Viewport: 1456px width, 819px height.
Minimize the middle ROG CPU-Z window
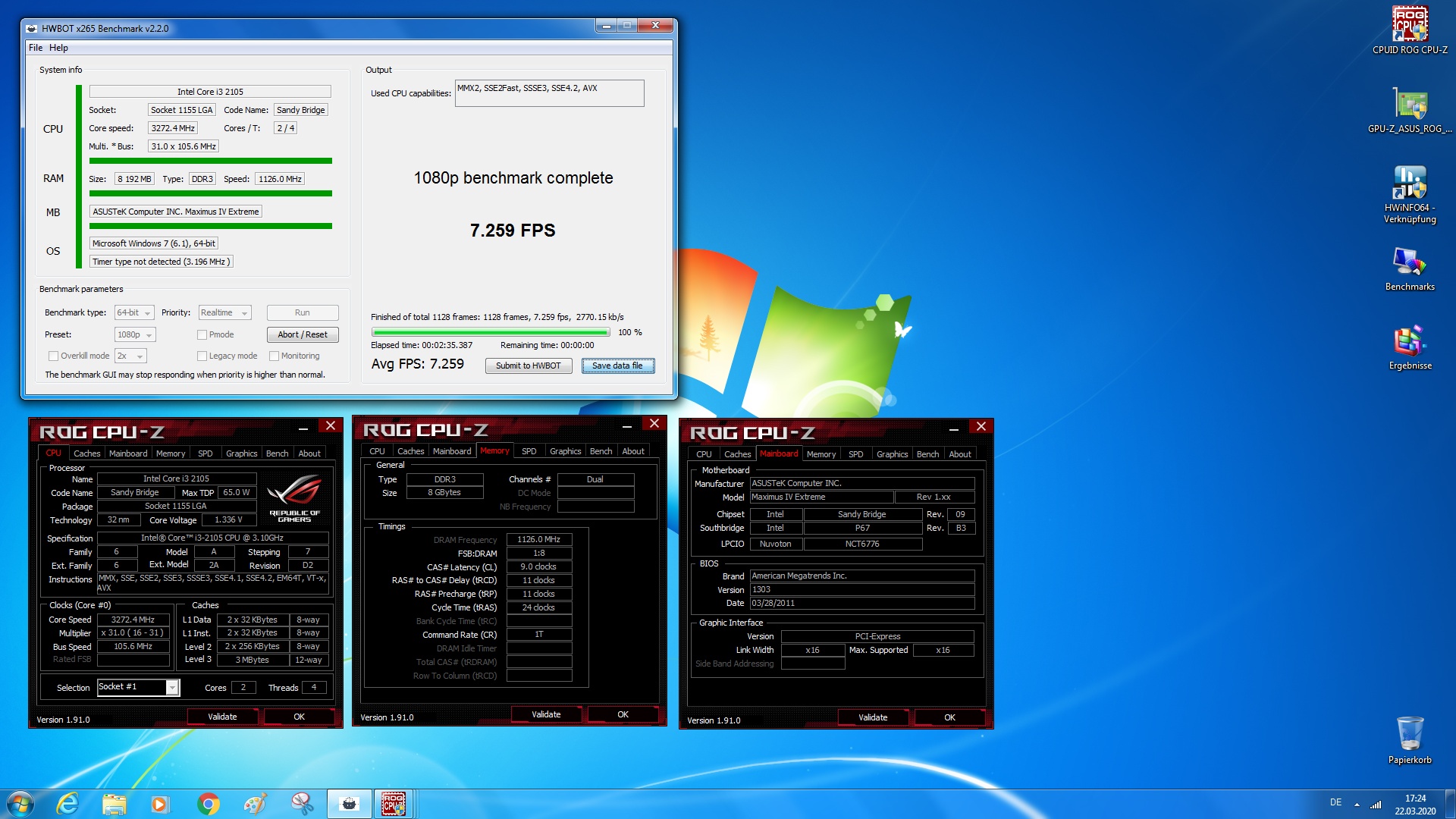tap(626, 426)
